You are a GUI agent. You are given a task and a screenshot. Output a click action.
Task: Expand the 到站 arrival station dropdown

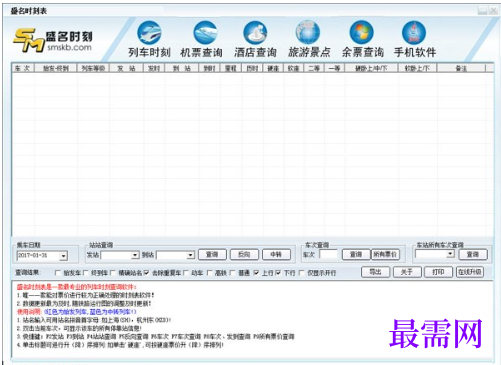click(x=190, y=255)
